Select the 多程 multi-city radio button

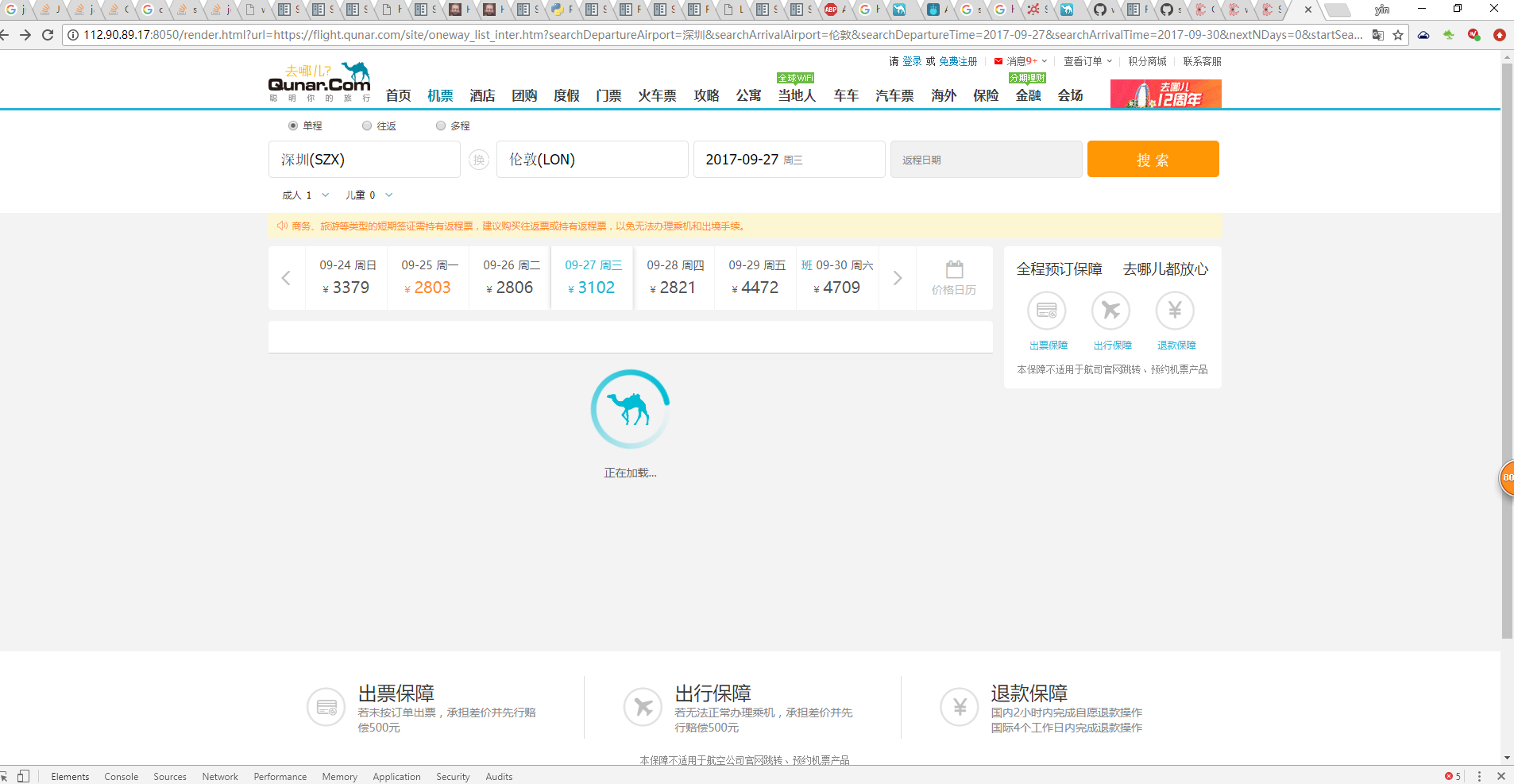pos(440,126)
